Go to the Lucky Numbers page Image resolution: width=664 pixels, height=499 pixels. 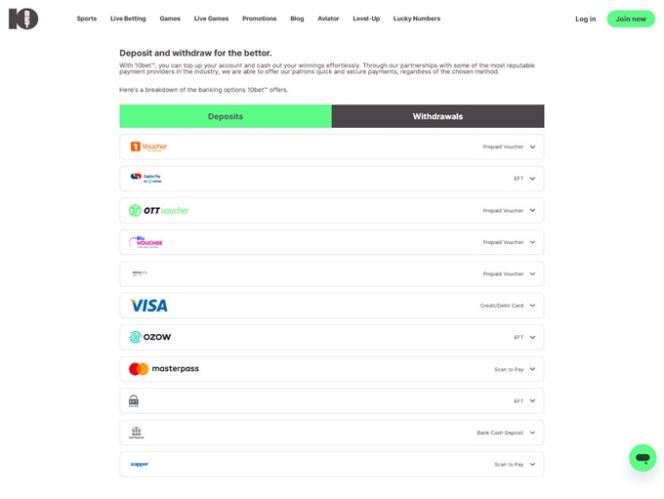click(x=416, y=18)
